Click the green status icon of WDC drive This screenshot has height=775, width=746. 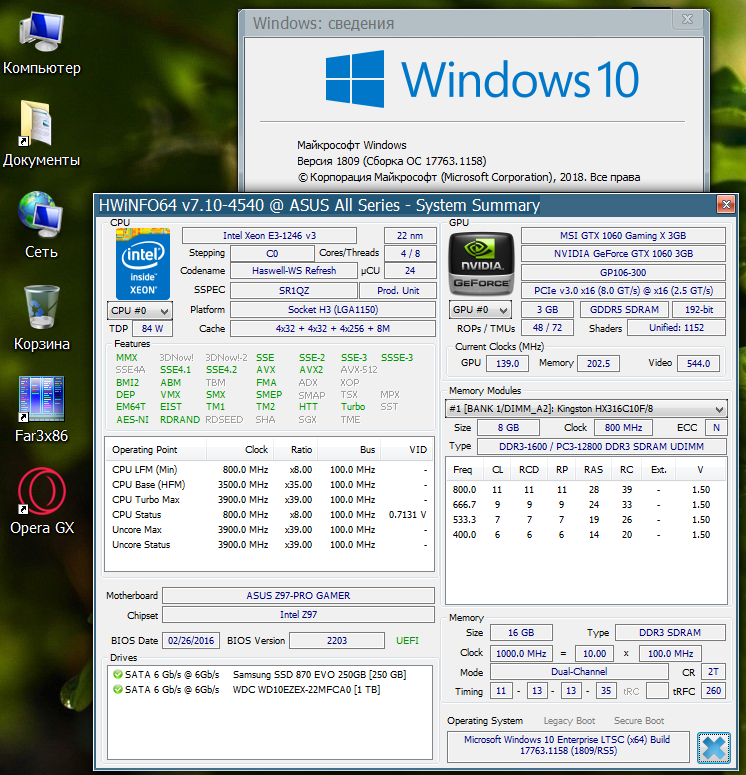pyautogui.click(x=118, y=689)
